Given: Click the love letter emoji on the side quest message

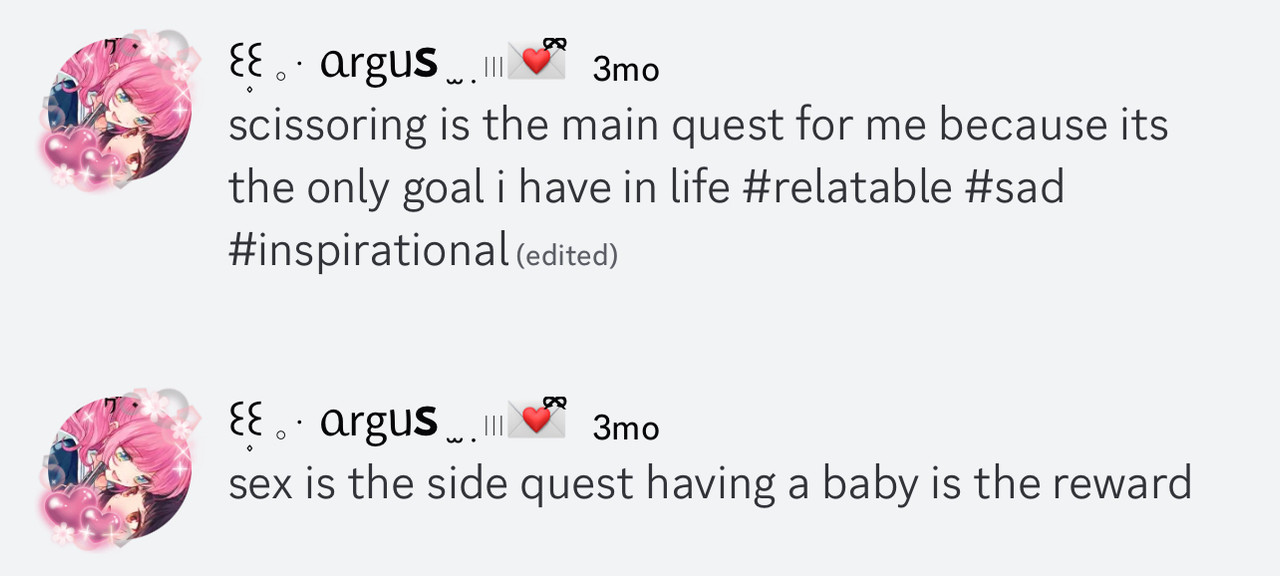Looking at the screenshot, I should coord(537,419).
